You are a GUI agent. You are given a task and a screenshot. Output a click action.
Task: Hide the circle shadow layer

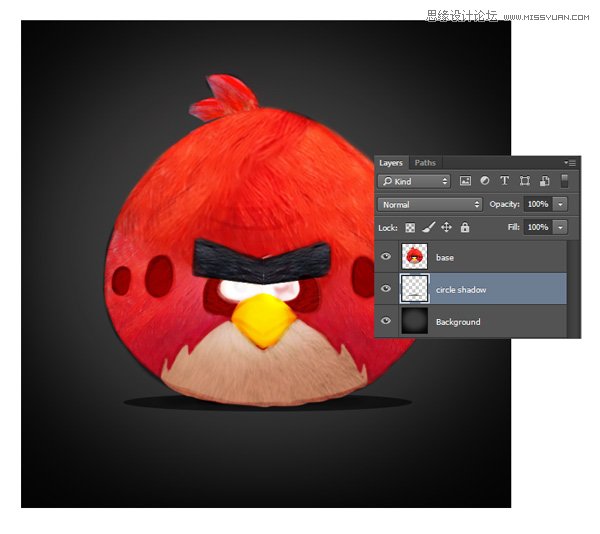[x=387, y=289]
